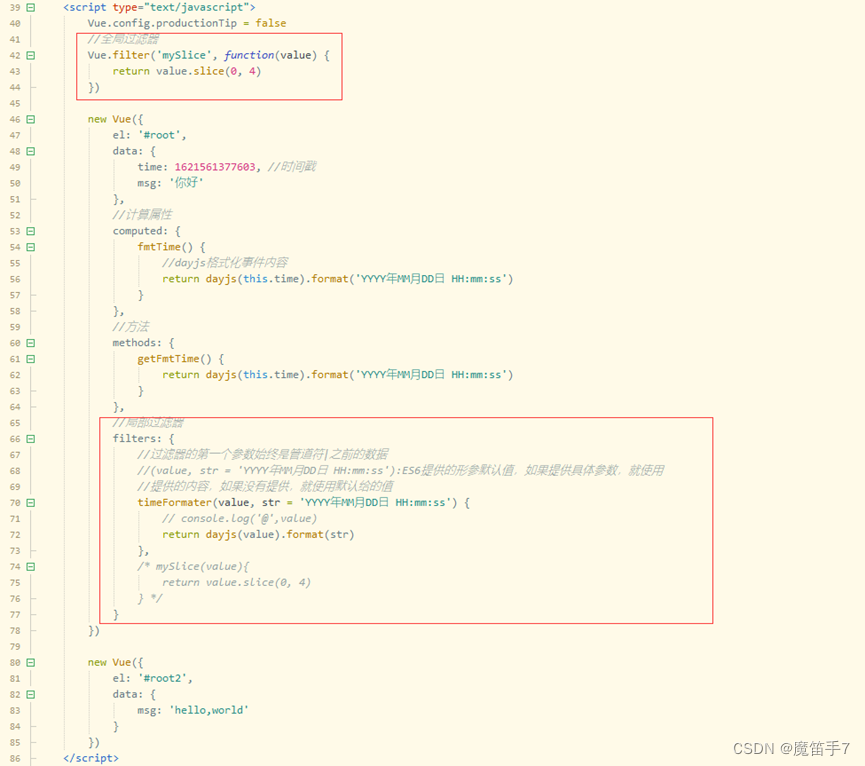Click the '#root' string on line 47
Screen dimensions: 865x766
click(159, 135)
